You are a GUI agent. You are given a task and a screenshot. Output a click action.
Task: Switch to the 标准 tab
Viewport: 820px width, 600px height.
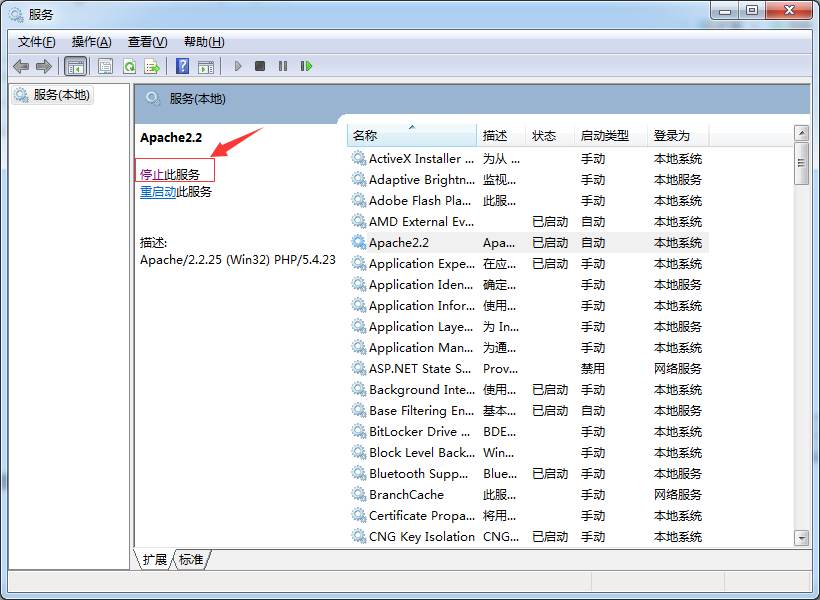click(191, 560)
